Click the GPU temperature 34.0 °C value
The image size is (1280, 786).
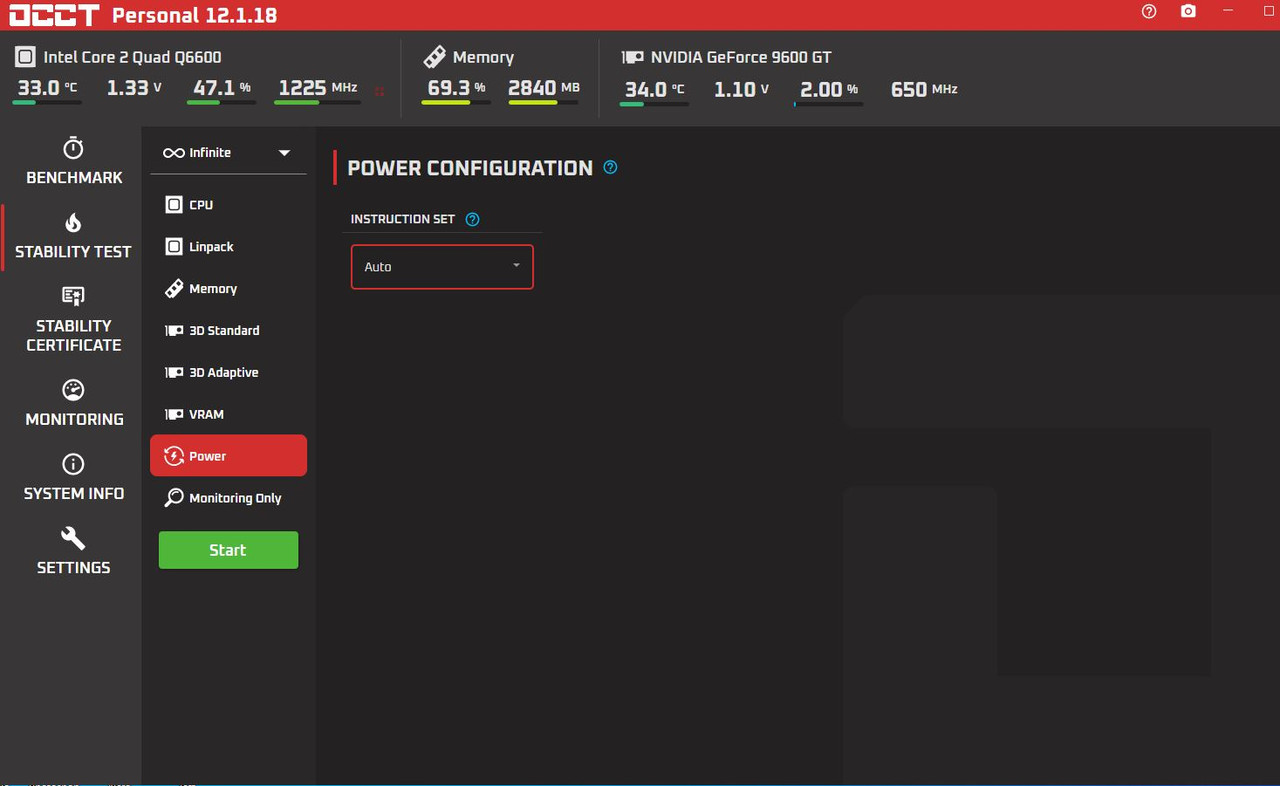pos(655,90)
